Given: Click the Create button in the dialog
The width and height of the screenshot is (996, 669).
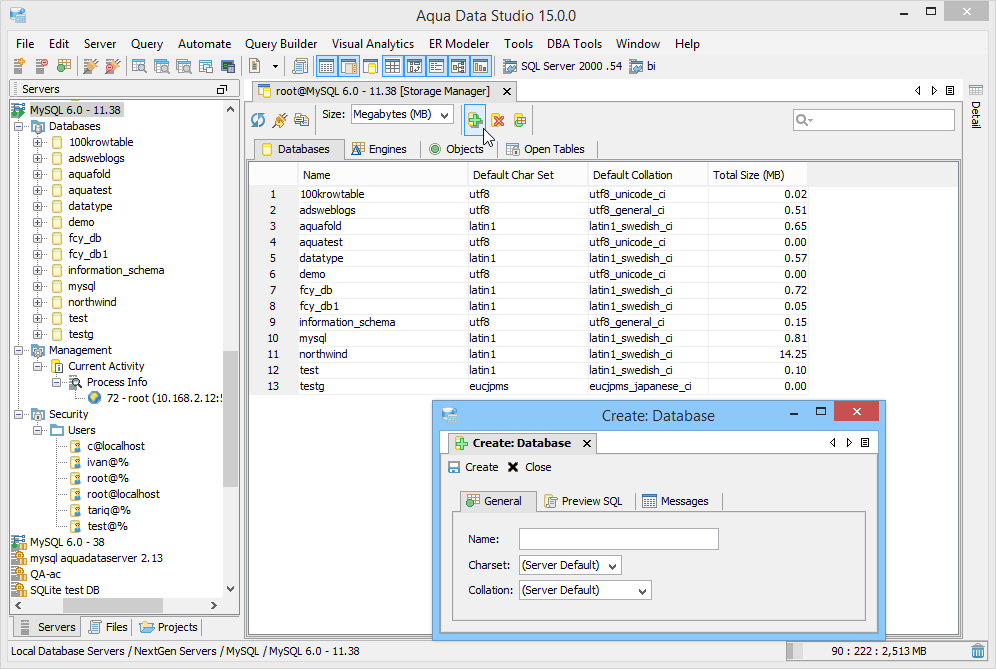Looking at the screenshot, I should 473,467.
